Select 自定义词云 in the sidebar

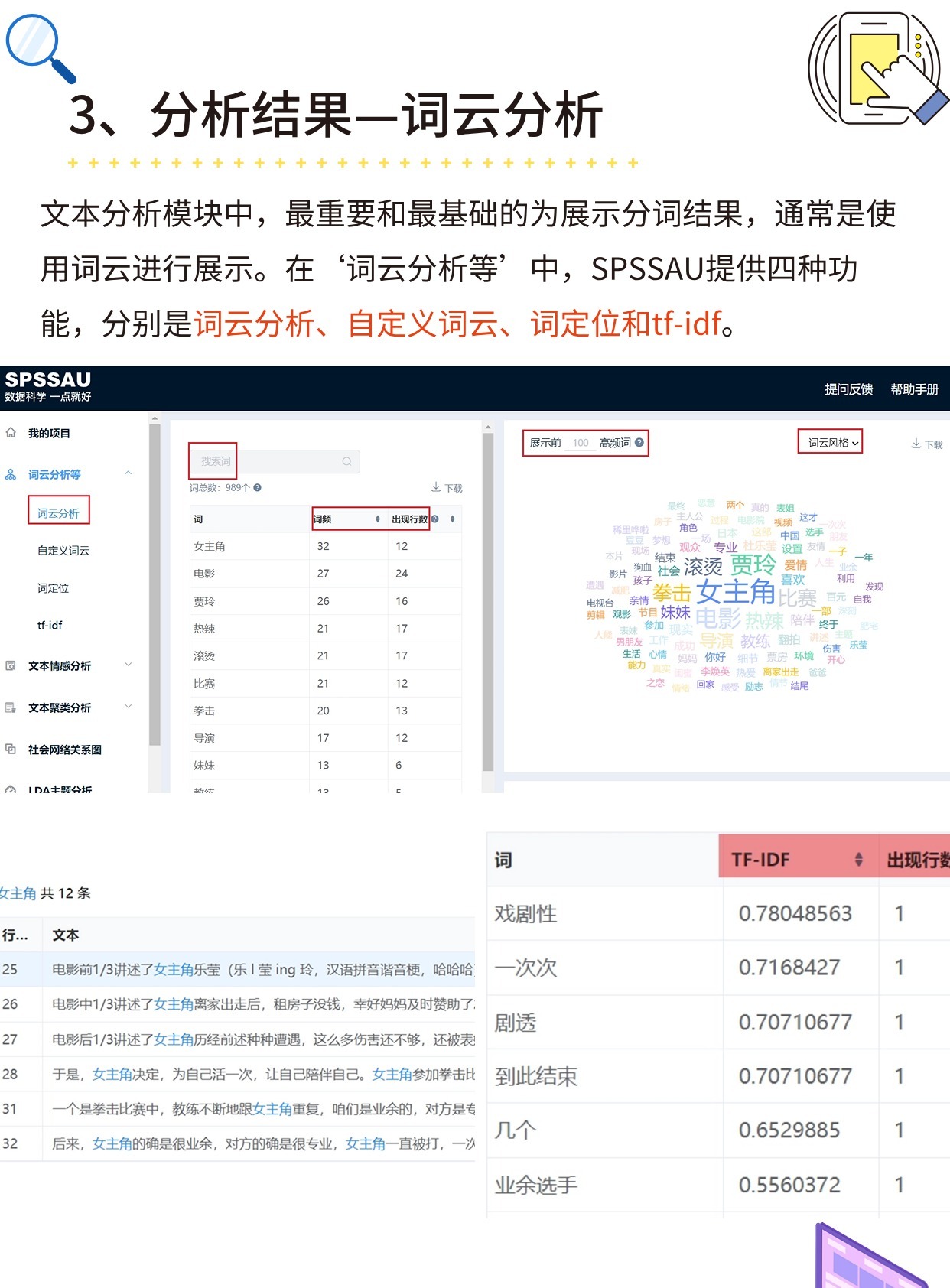point(63,550)
